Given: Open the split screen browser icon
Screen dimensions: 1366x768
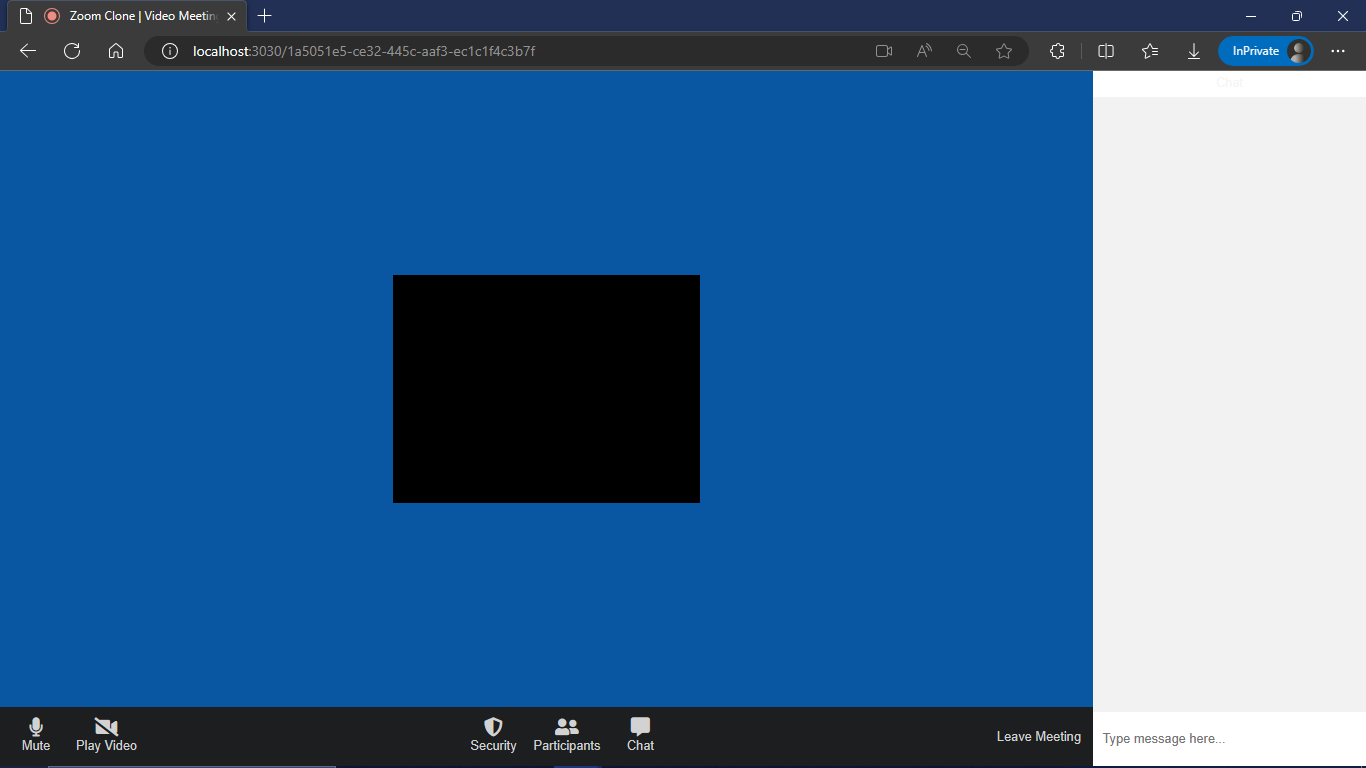Looking at the screenshot, I should click(1105, 50).
